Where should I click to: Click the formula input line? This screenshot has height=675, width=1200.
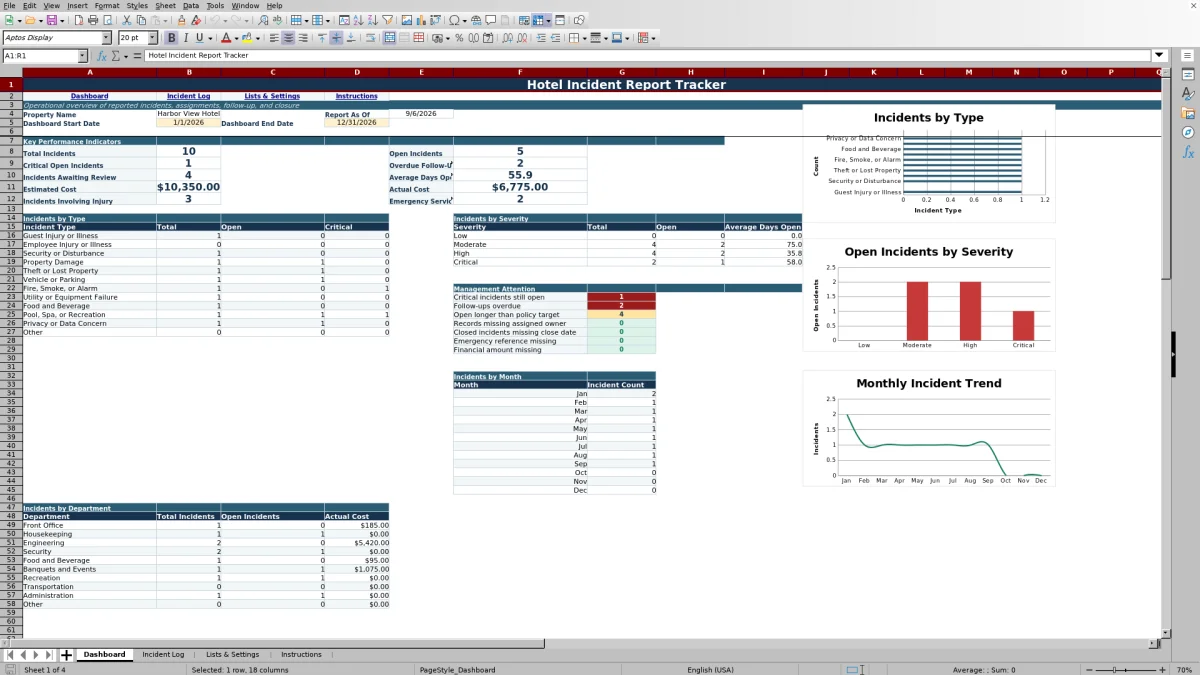click(x=648, y=56)
